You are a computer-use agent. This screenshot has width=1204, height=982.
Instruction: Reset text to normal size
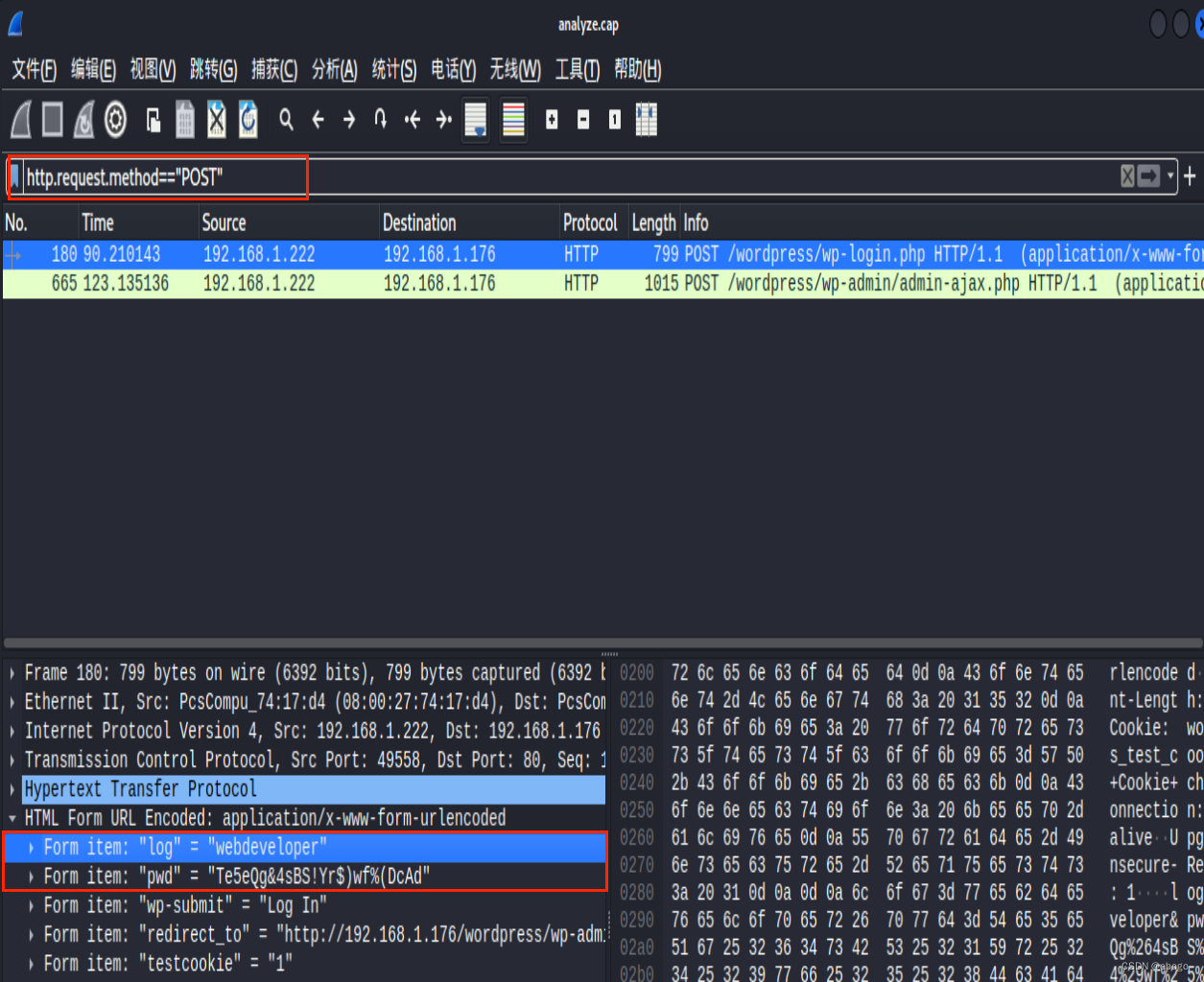pyautogui.click(x=615, y=120)
